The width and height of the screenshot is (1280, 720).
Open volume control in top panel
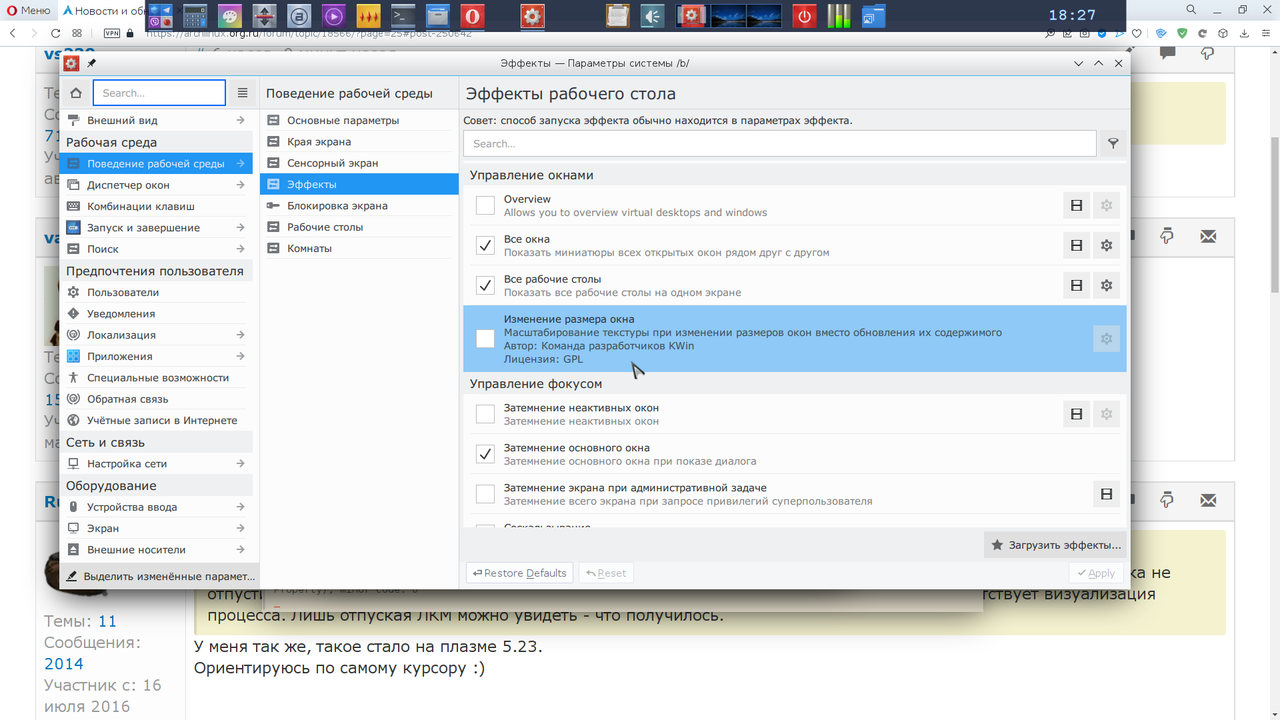tap(652, 16)
